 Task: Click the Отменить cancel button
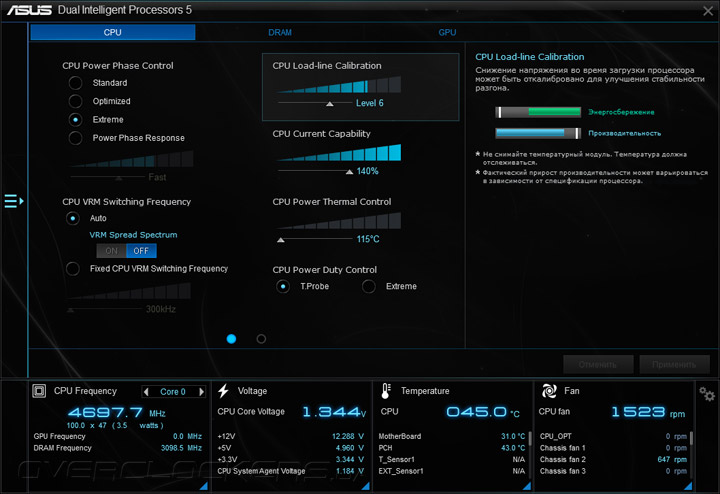tap(598, 365)
